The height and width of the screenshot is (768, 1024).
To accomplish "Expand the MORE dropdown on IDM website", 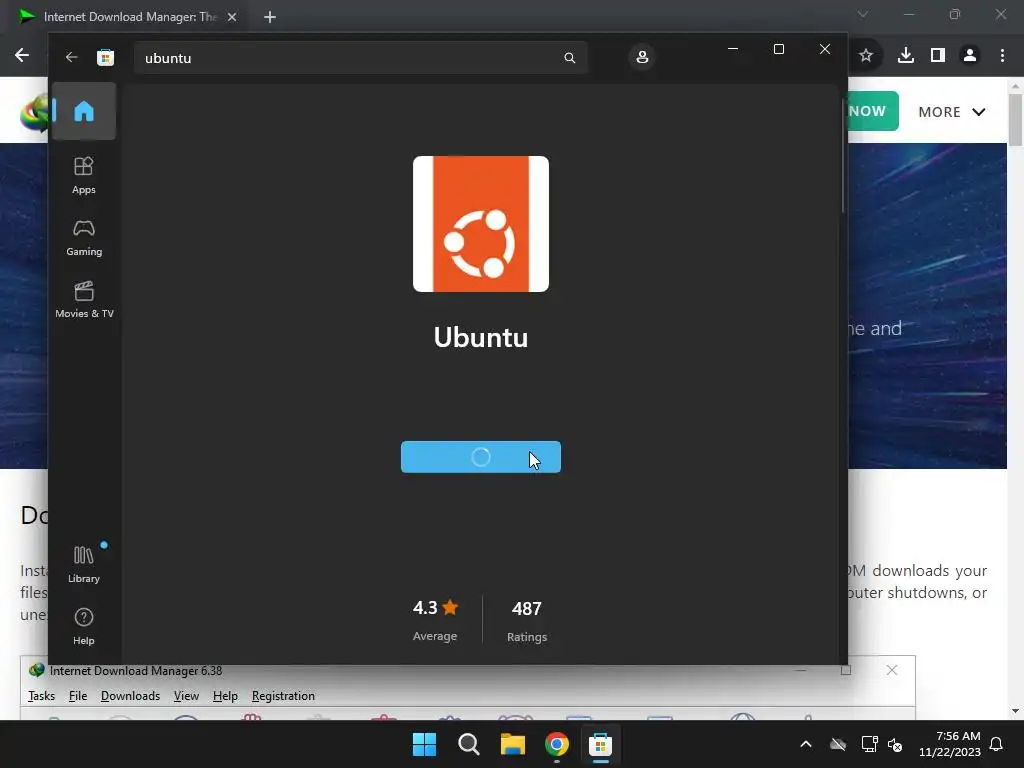I will click(x=952, y=112).
